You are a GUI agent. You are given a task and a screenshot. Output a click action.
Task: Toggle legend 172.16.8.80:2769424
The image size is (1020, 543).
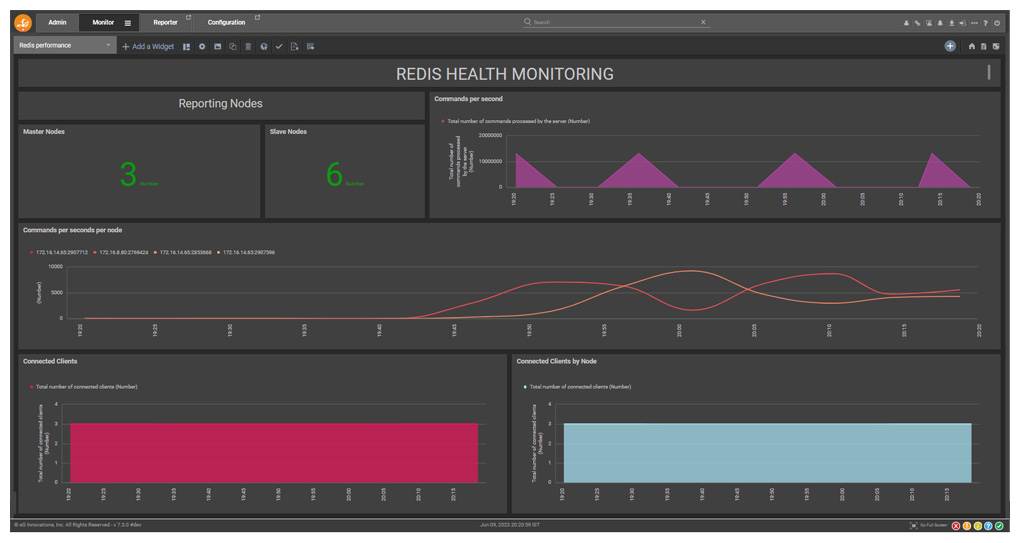(x=121, y=252)
